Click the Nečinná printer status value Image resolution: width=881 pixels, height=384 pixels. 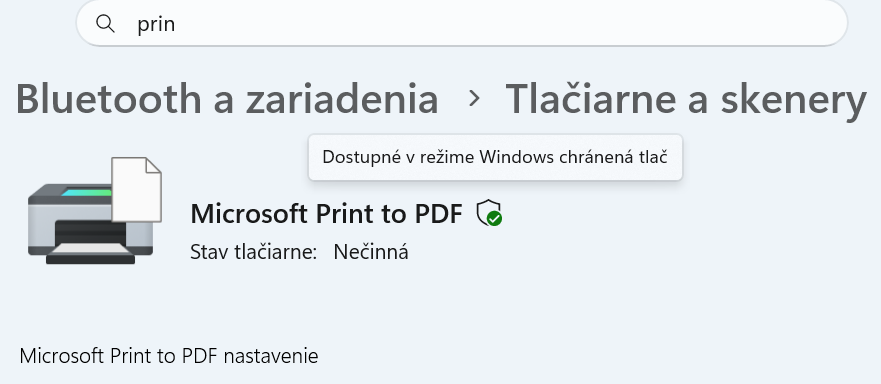point(371,251)
